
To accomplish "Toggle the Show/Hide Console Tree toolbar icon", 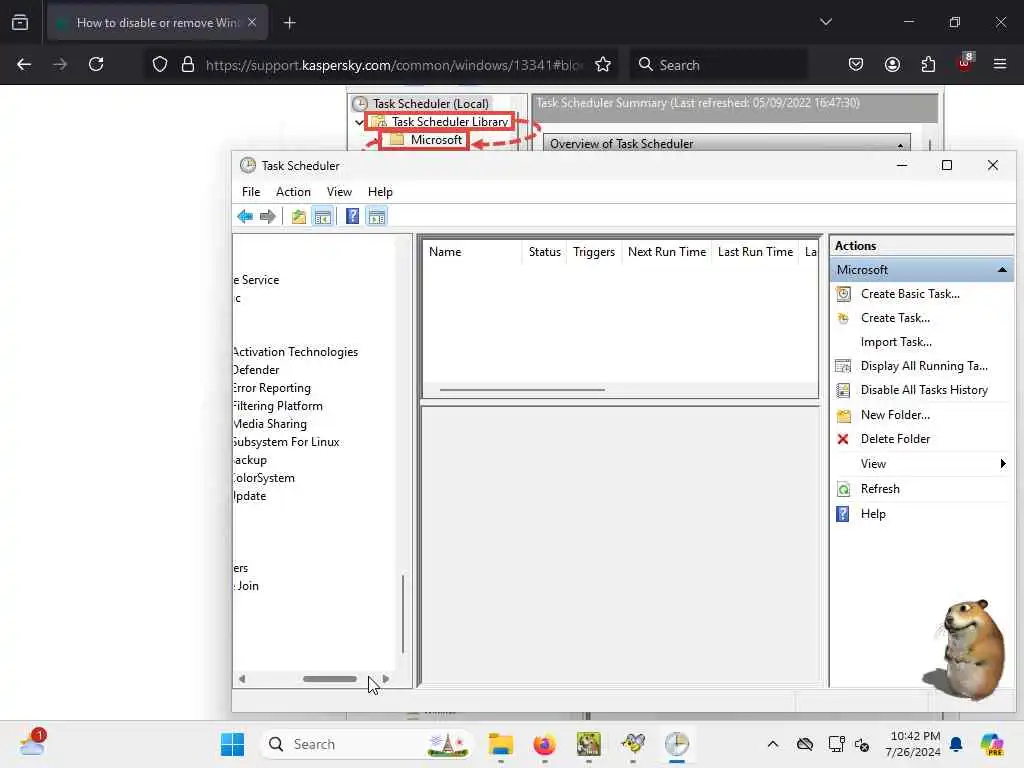I will [x=323, y=216].
